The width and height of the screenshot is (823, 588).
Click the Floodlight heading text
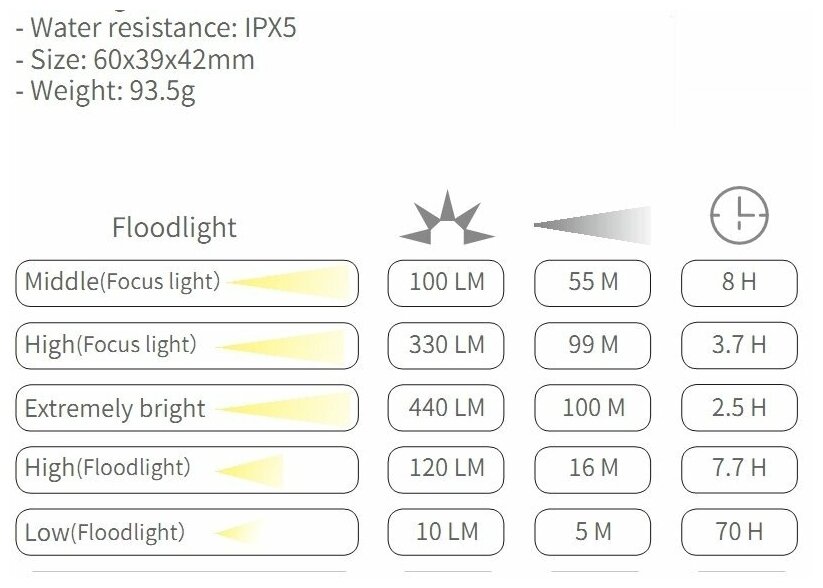pyautogui.click(x=174, y=228)
